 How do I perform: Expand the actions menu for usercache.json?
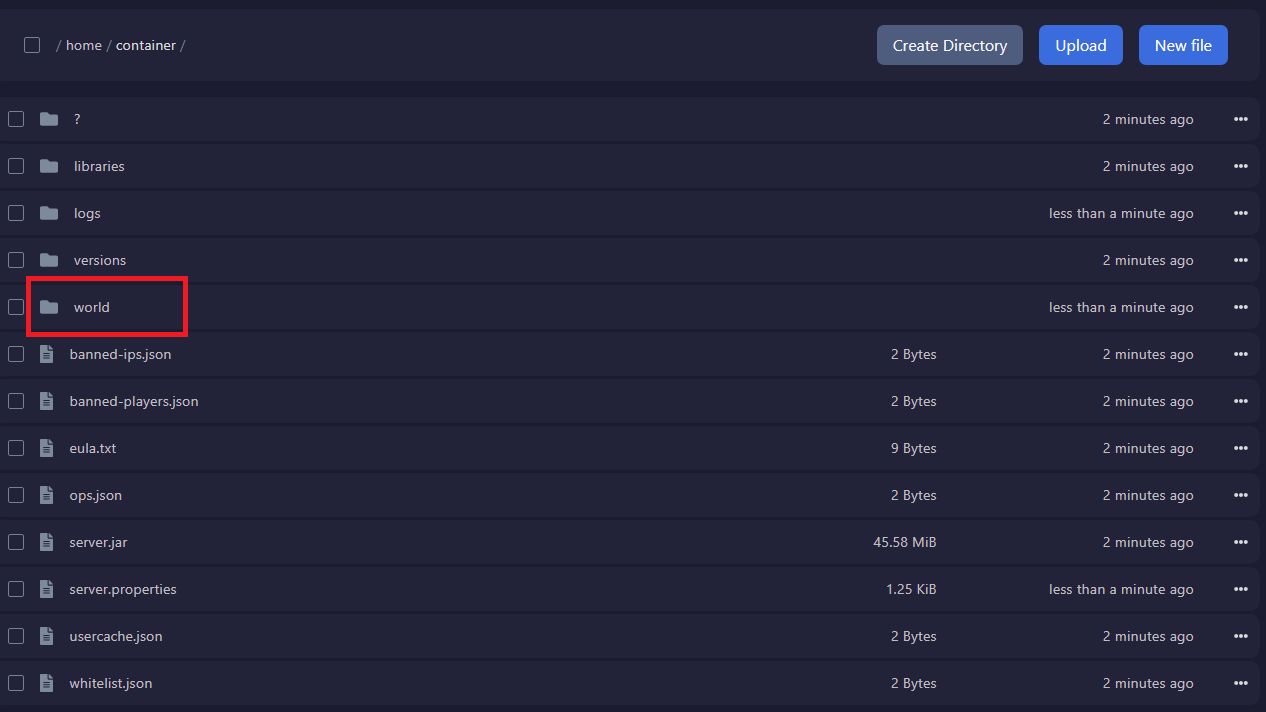pos(1240,636)
